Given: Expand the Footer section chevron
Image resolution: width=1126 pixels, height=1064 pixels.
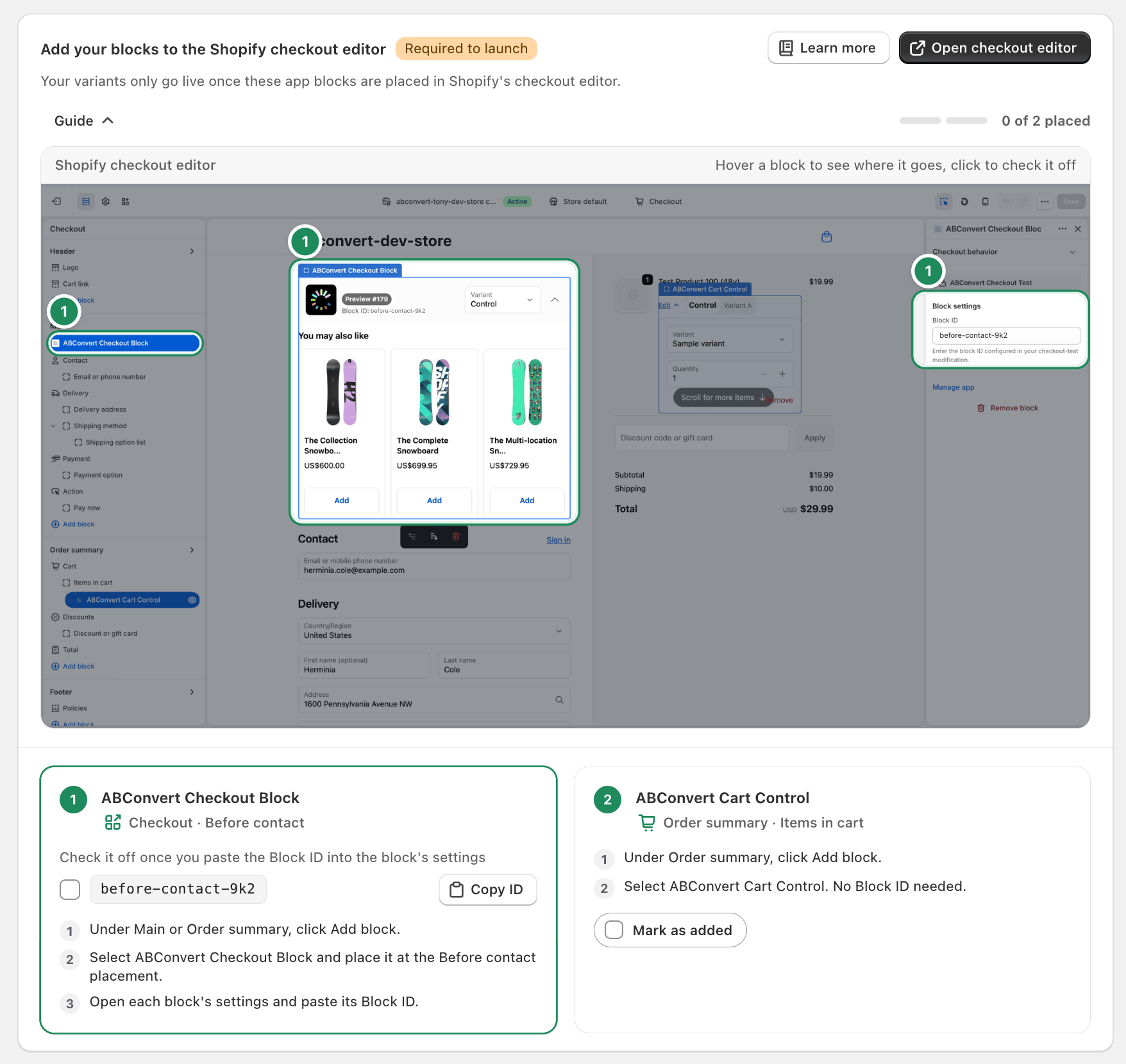Looking at the screenshot, I should pos(192,692).
